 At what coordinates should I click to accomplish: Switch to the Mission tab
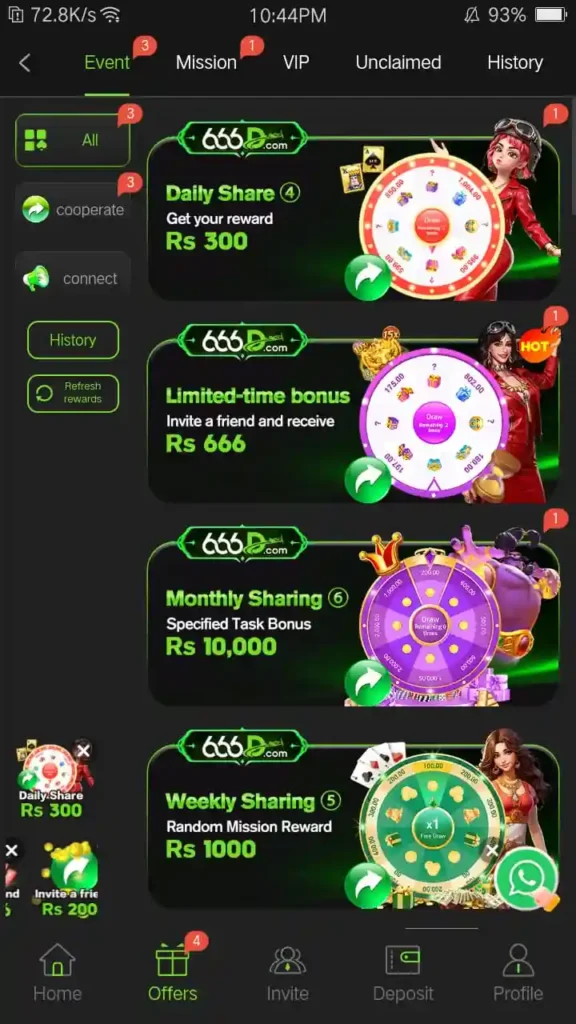[x=206, y=63]
